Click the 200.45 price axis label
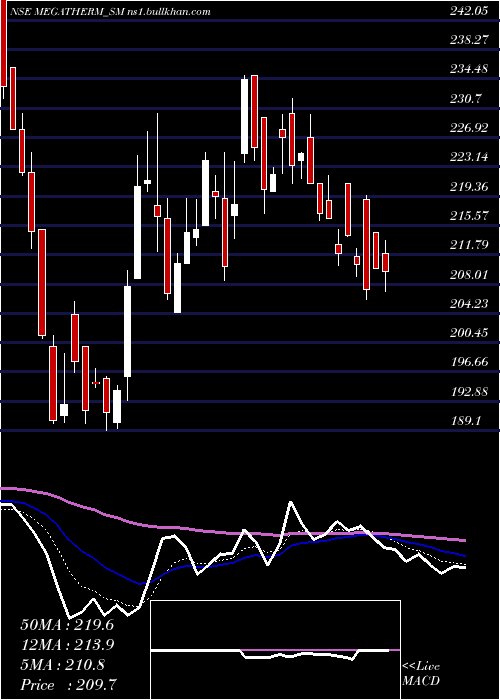This screenshot has width=500, height=700. [468, 333]
